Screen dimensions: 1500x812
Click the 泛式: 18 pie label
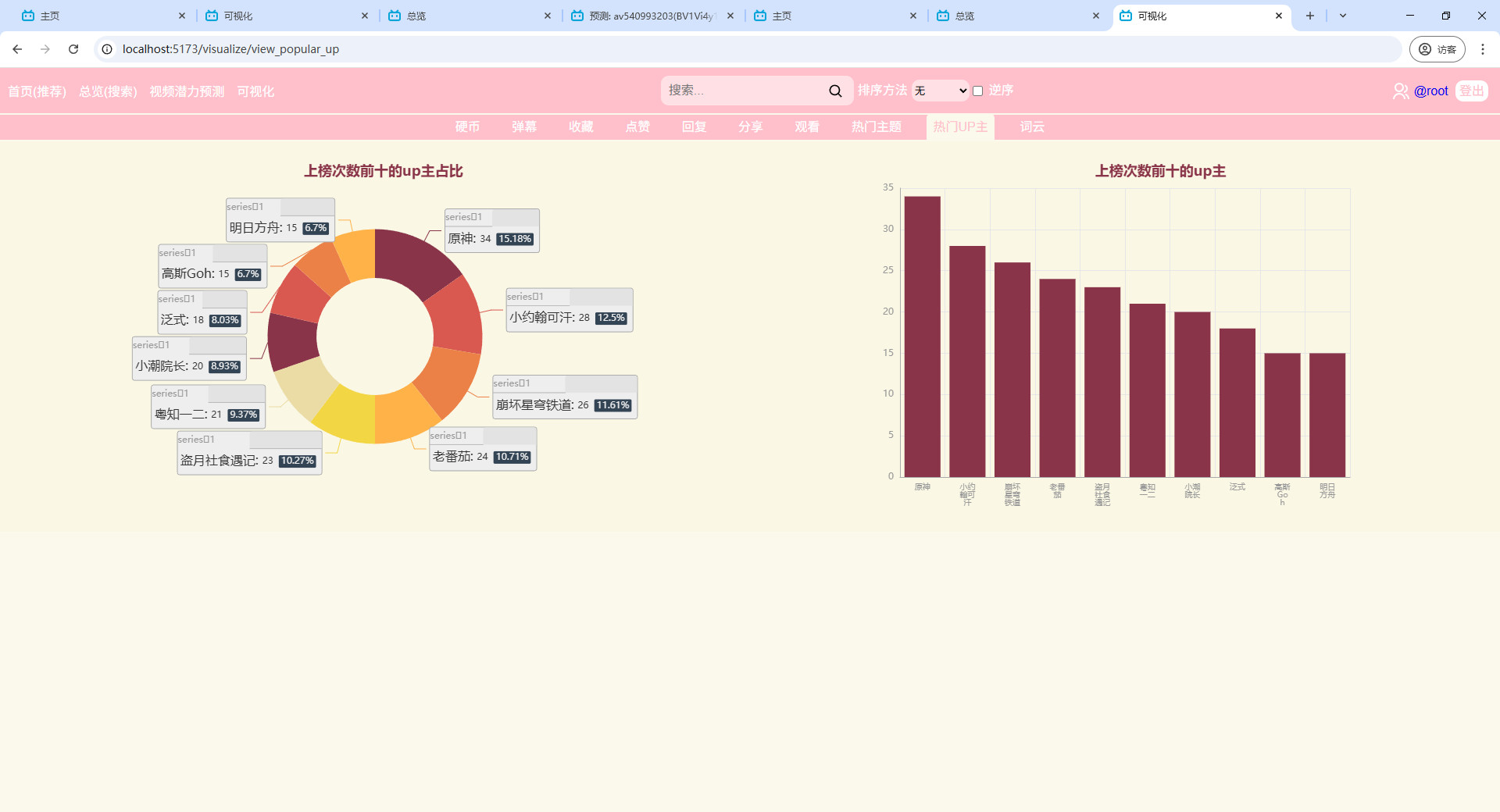pyautogui.click(x=202, y=312)
